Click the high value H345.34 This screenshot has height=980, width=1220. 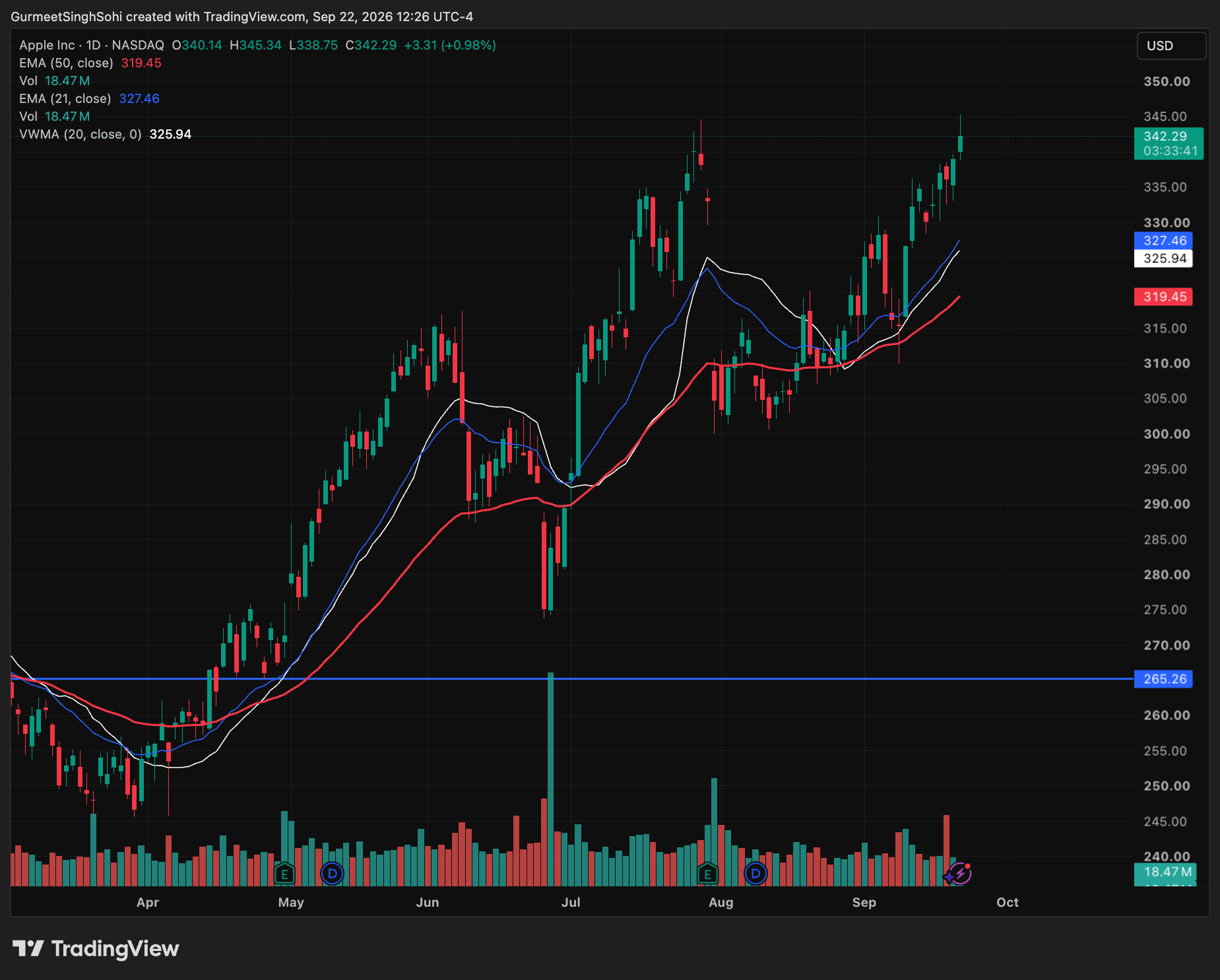[x=255, y=45]
